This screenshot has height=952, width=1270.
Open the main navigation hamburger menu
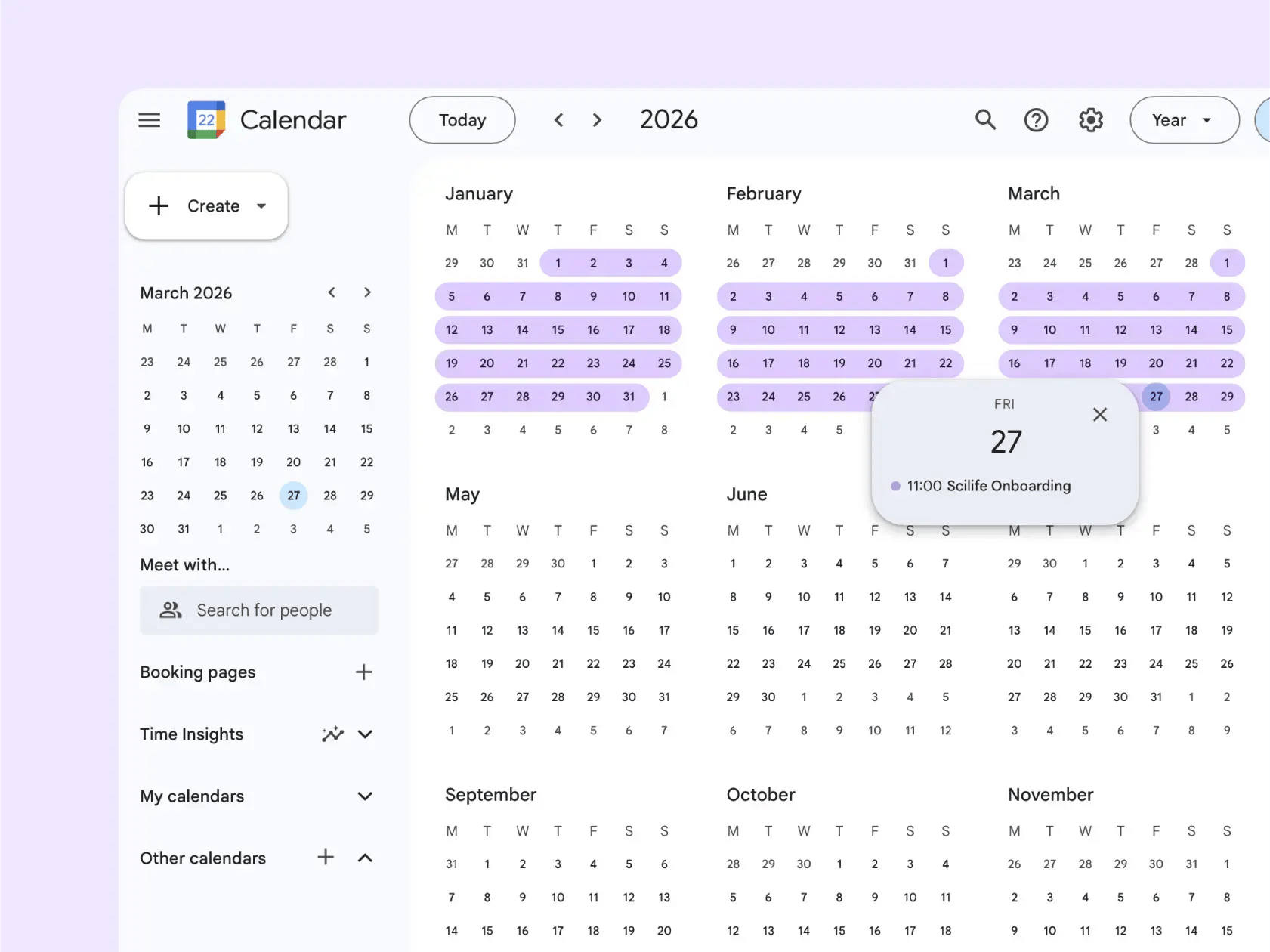[x=149, y=119]
